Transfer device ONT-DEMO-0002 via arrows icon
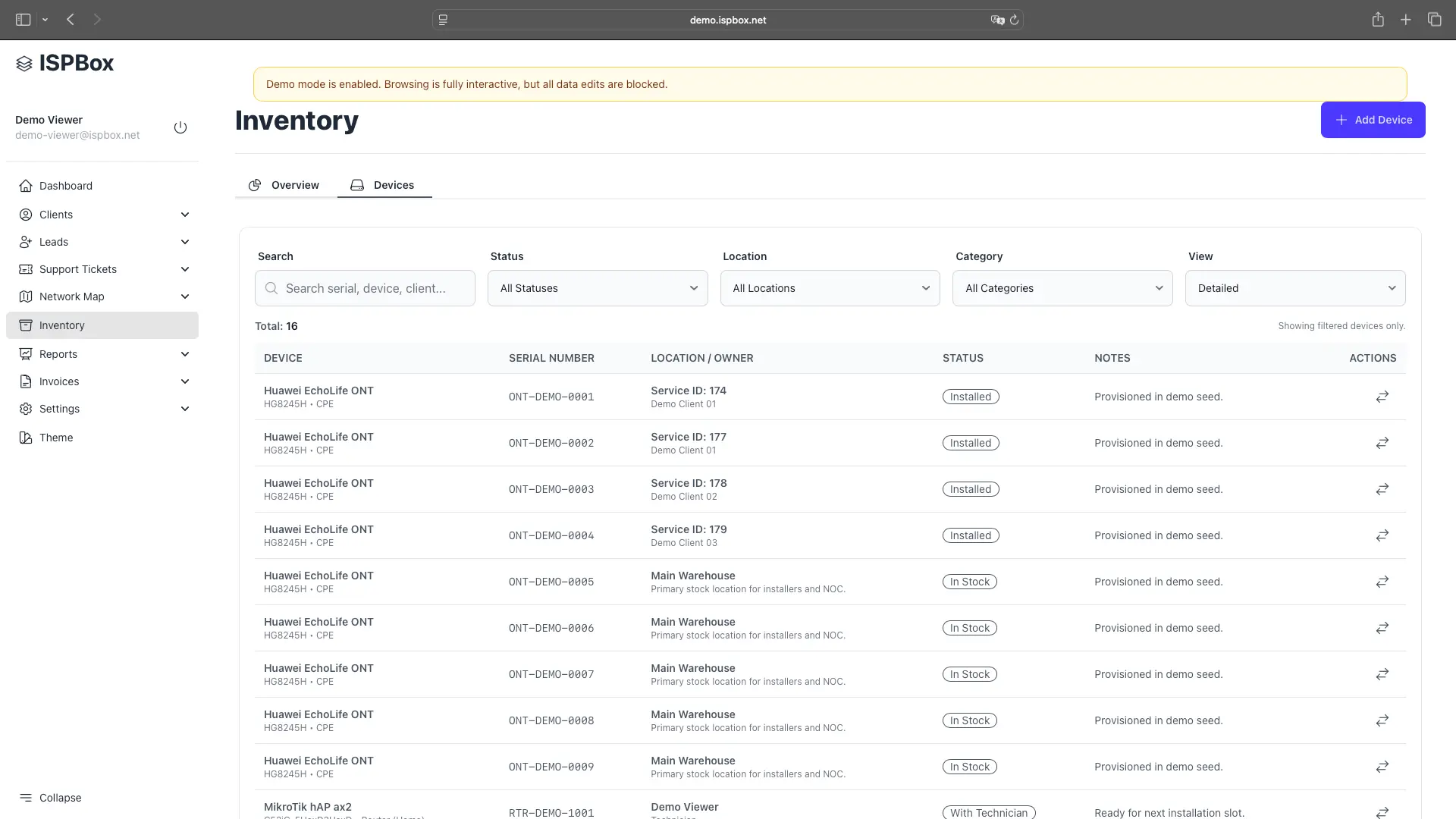Viewport: 1456px width, 819px height. pyautogui.click(x=1382, y=443)
